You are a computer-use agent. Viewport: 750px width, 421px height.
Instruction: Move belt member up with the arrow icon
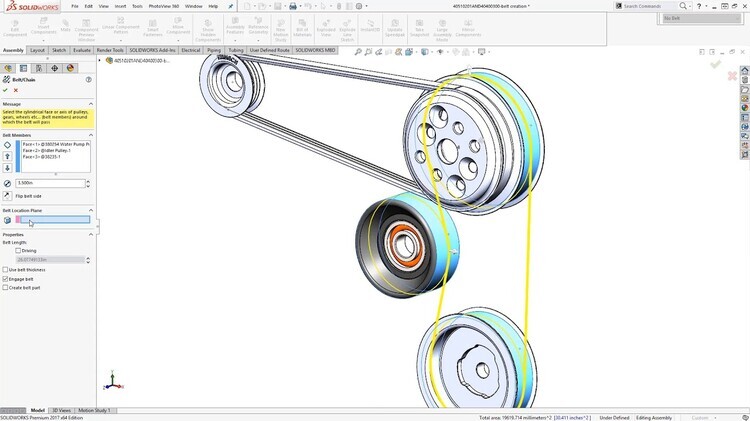[8, 156]
